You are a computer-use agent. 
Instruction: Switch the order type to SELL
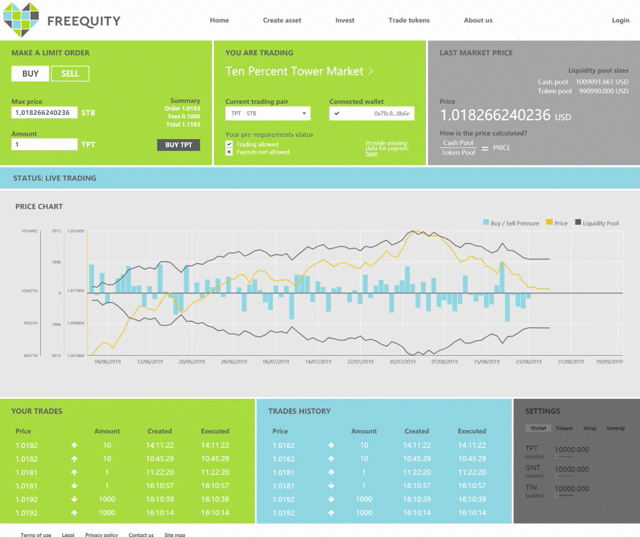tap(70, 73)
